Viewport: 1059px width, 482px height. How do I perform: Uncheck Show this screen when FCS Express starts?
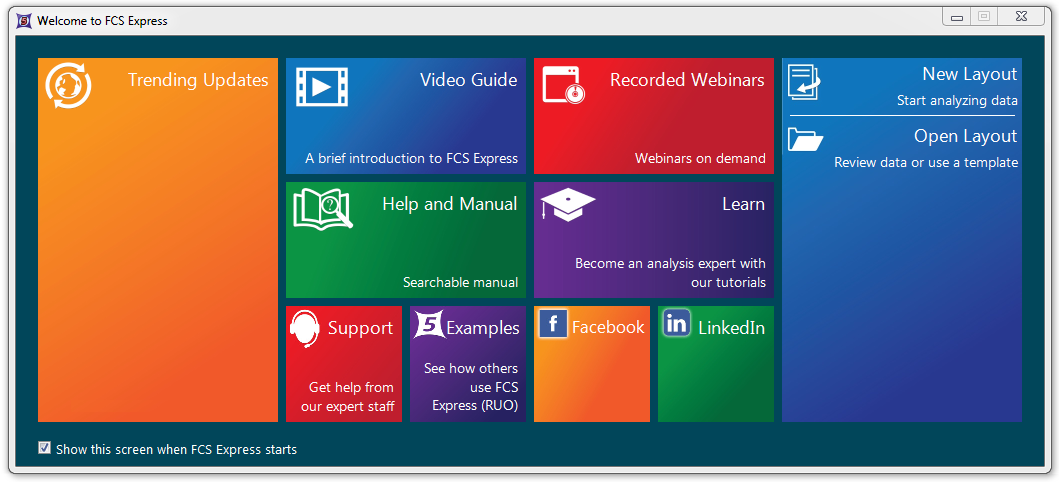[44, 448]
